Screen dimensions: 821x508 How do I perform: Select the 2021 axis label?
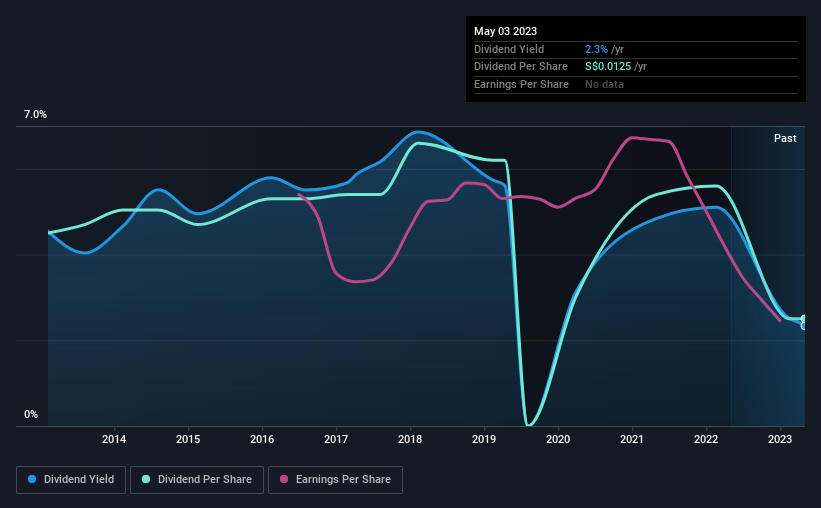(x=632, y=439)
